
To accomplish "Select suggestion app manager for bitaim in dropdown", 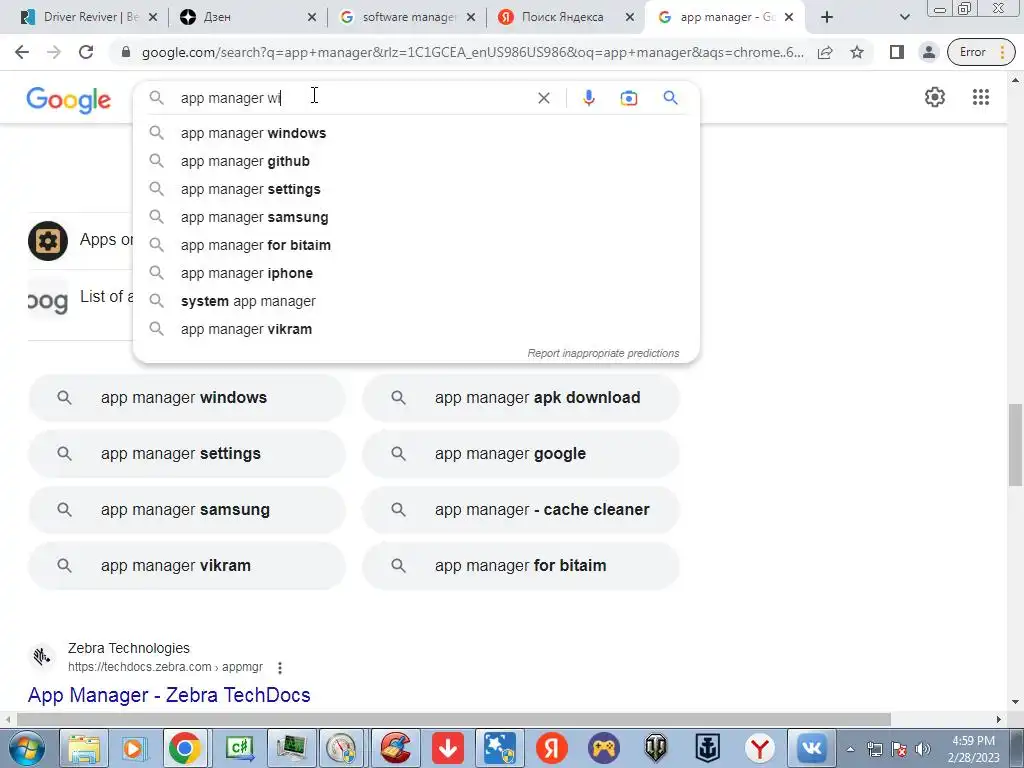I will click(416, 246).
